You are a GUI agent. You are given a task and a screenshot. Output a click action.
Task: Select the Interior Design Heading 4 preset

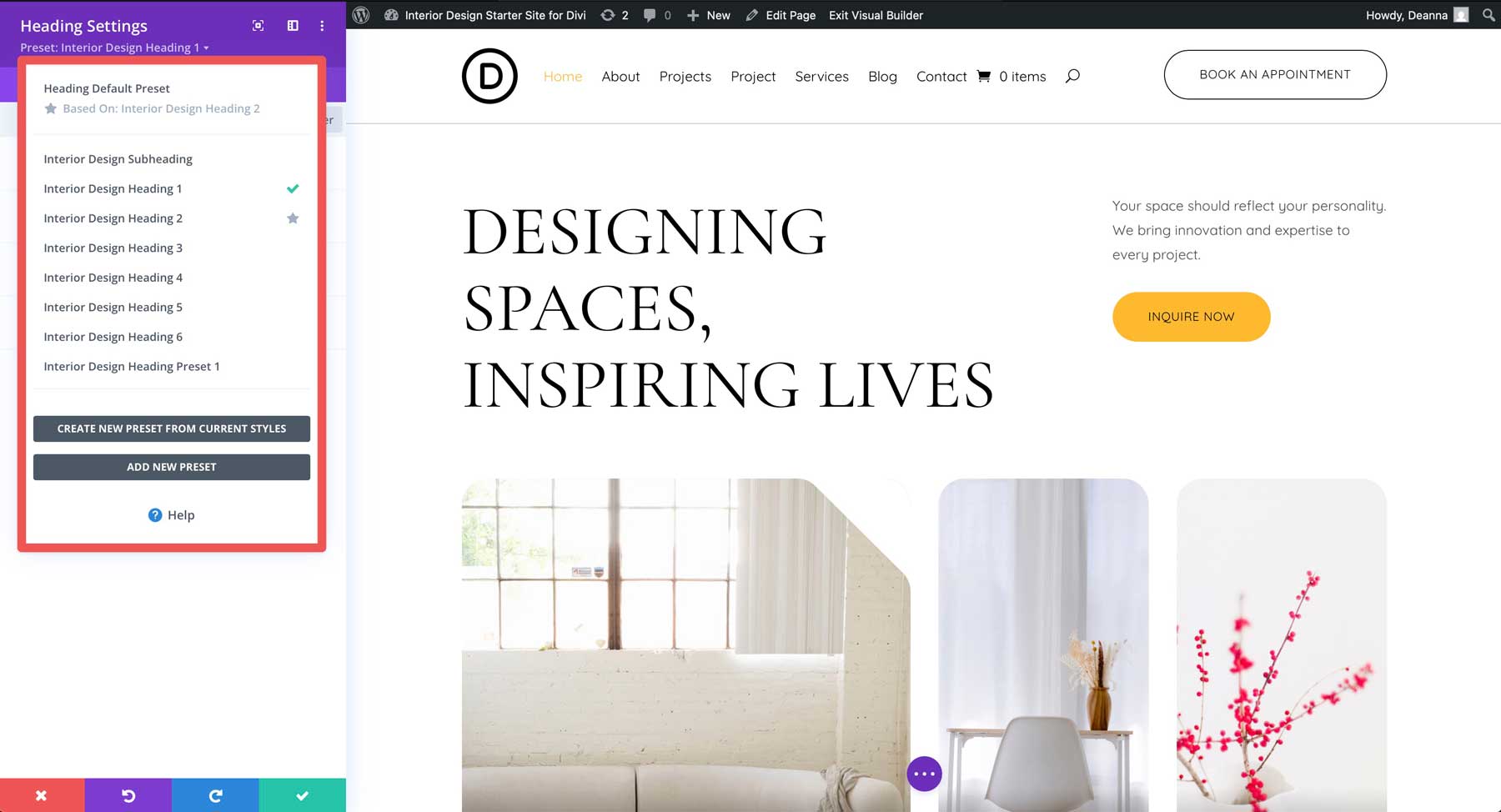click(x=113, y=277)
